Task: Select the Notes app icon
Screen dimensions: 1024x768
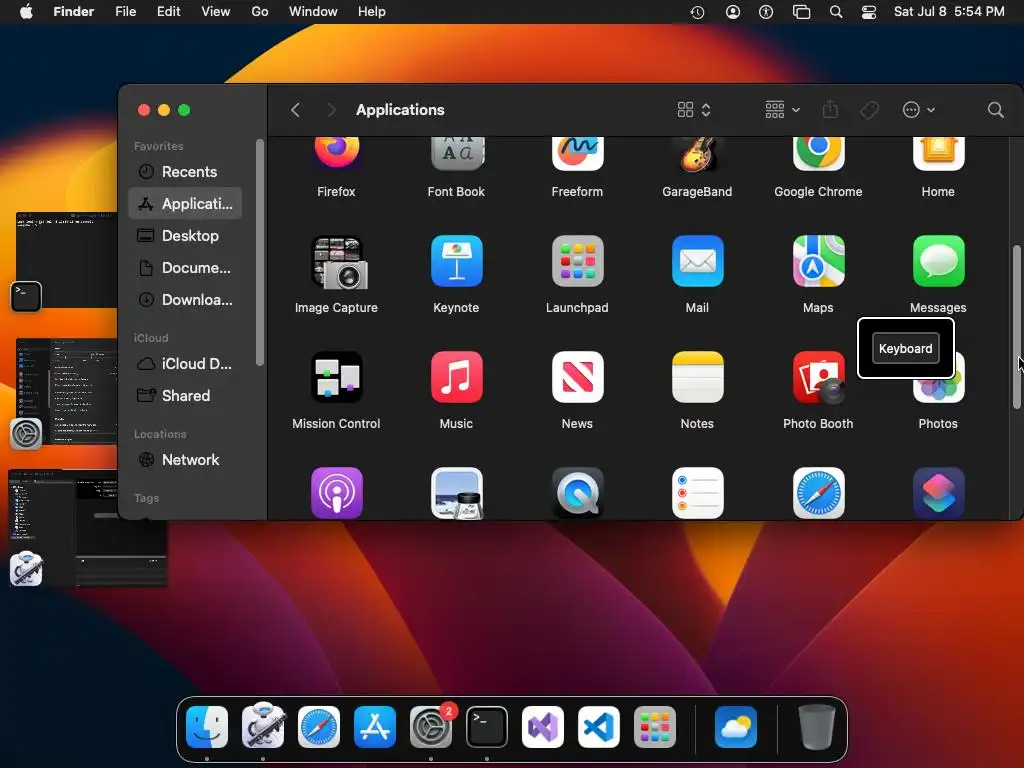Action: tap(697, 377)
